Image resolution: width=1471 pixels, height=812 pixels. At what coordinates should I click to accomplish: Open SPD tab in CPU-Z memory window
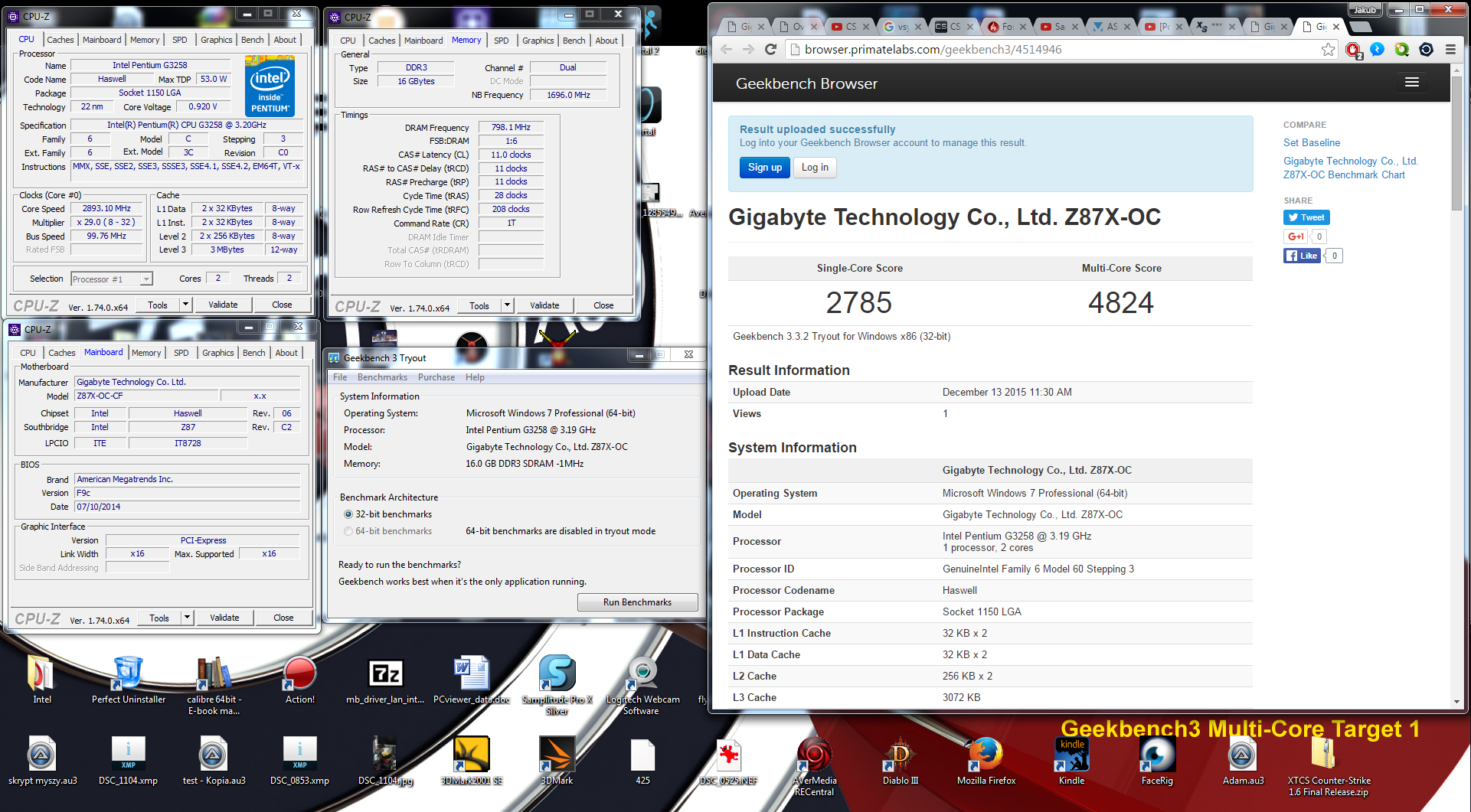pos(501,41)
